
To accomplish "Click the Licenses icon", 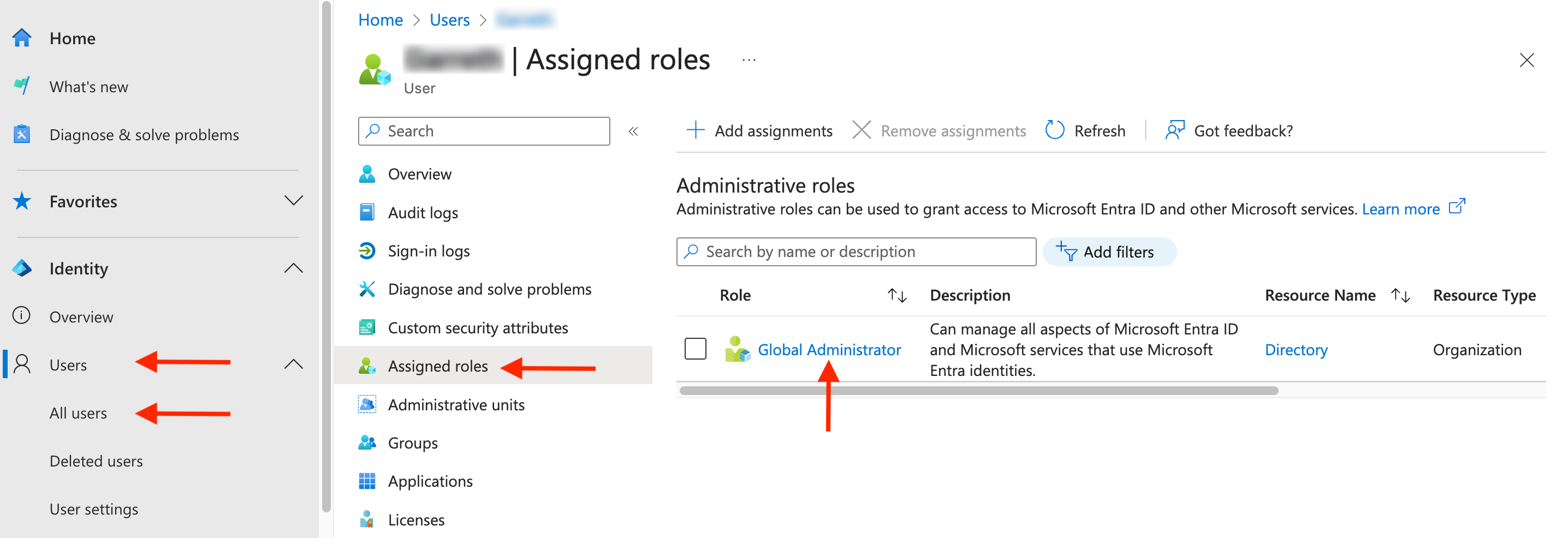I will point(367,519).
